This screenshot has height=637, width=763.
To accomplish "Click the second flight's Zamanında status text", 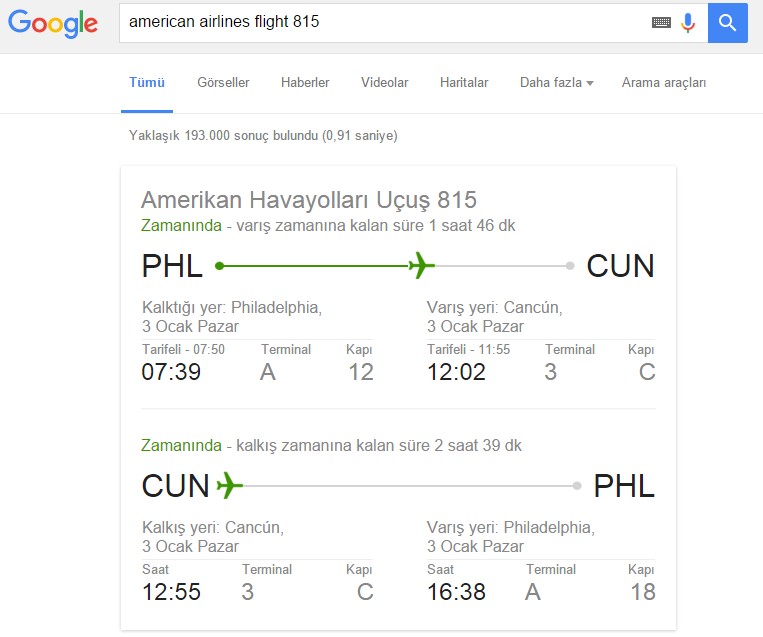I will tap(181, 445).
